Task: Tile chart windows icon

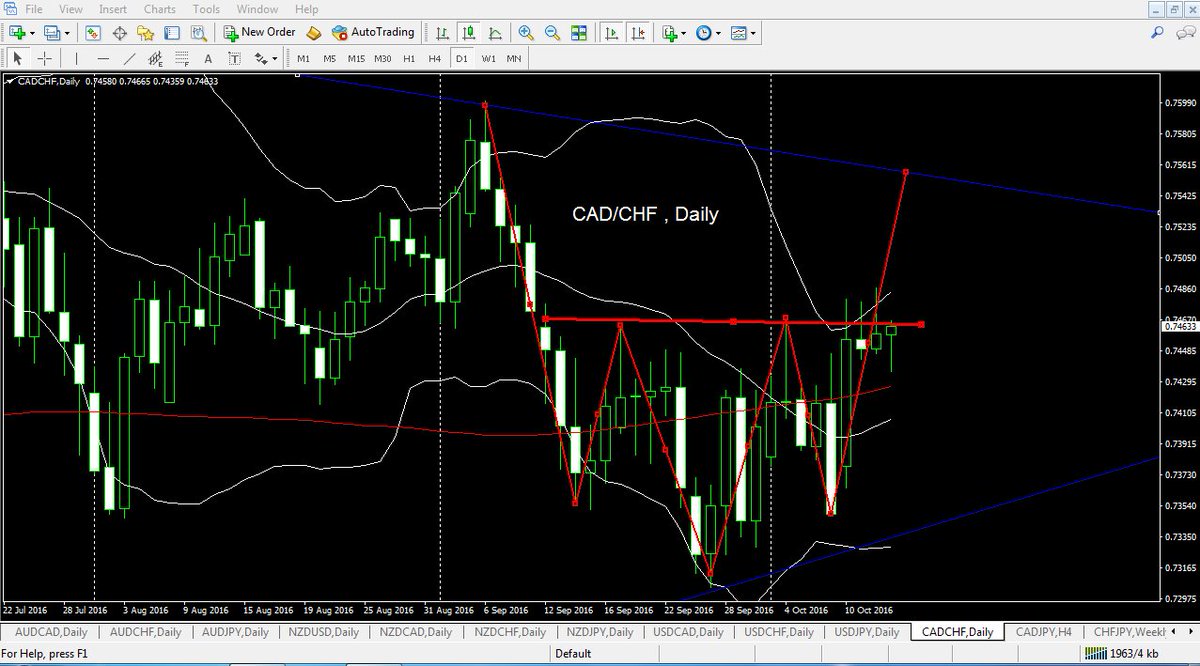Action: click(579, 33)
